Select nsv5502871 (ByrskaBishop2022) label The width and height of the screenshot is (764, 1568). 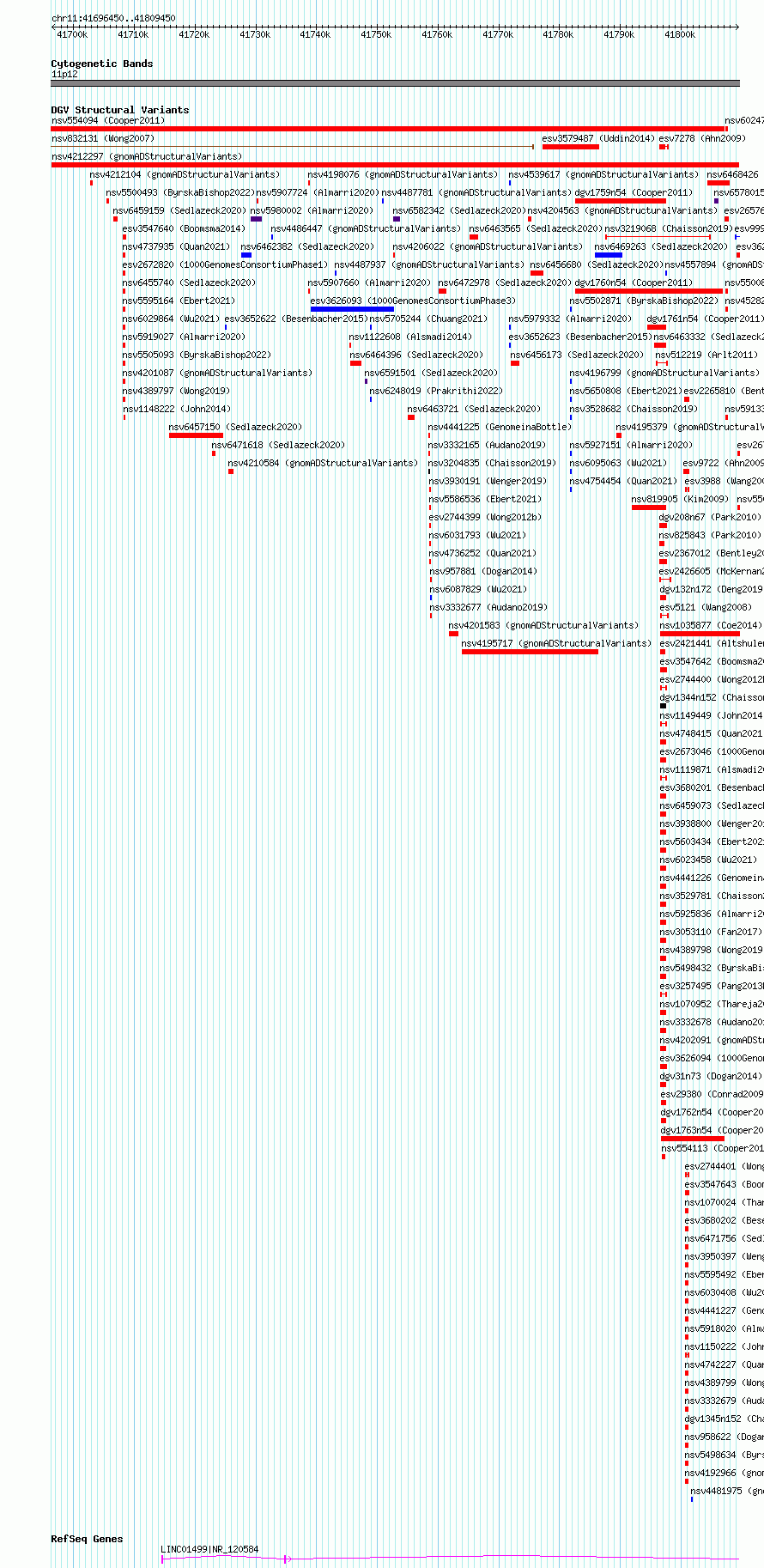(x=644, y=301)
